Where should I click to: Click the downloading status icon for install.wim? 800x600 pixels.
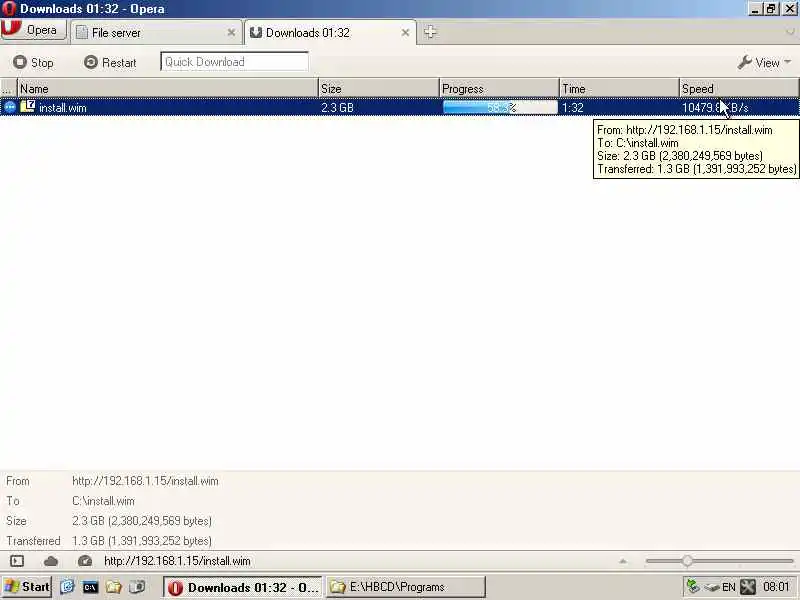pos(10,107)
